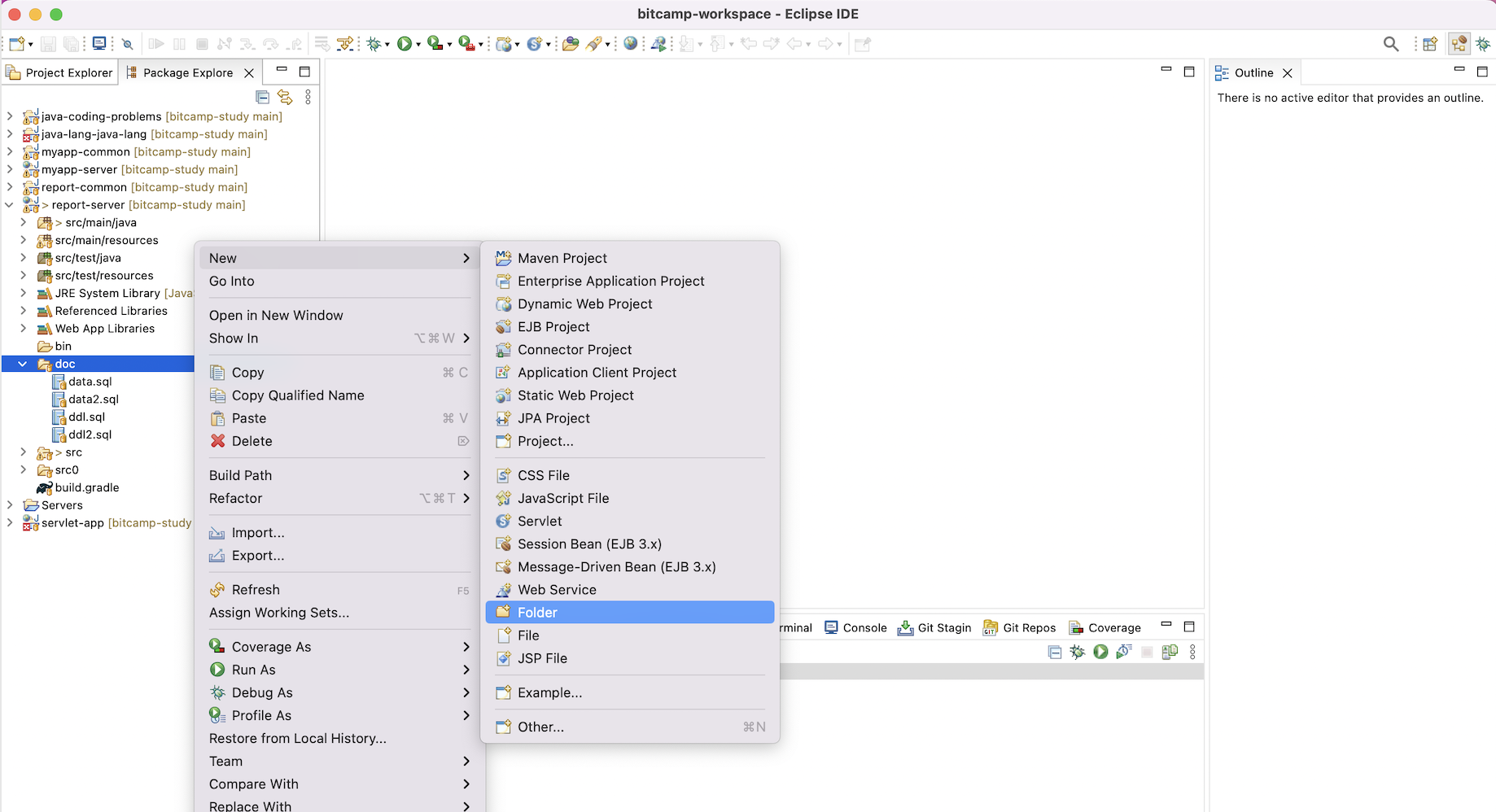Click the magnifier search icon at top right
This screenshot has width=1496, height=812.
(x=1391, y=44)
